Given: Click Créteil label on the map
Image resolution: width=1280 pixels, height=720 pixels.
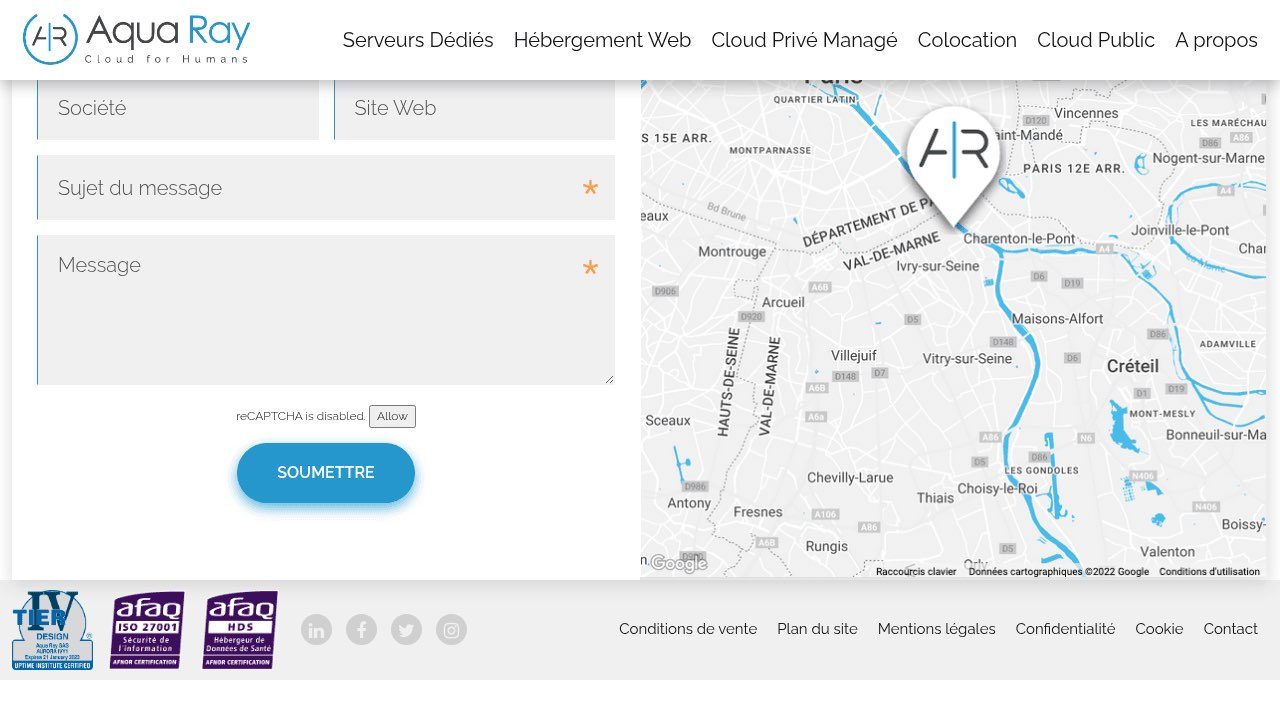Looking at the screenshot, I should click(x=1133, y=366).
